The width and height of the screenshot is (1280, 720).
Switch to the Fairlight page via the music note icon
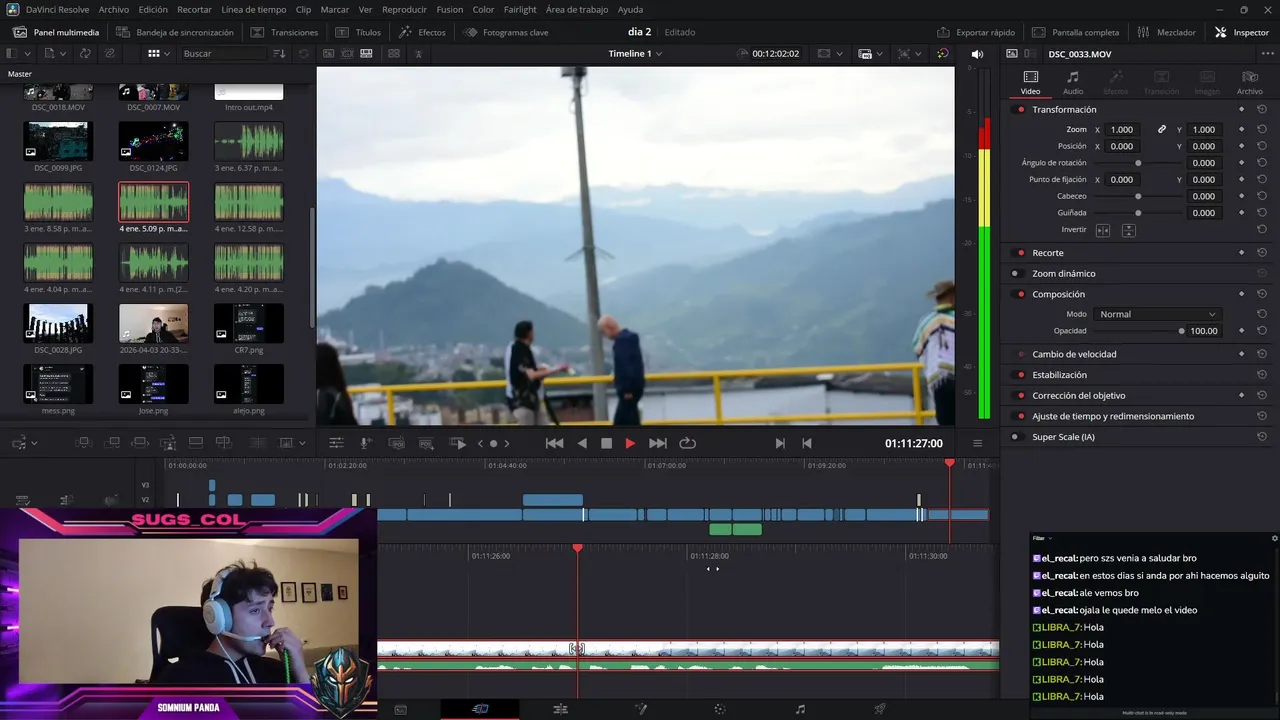(800, 709)
